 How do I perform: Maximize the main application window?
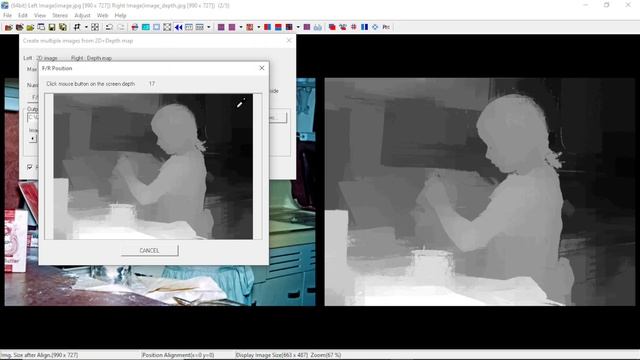(x=607, y=5)
